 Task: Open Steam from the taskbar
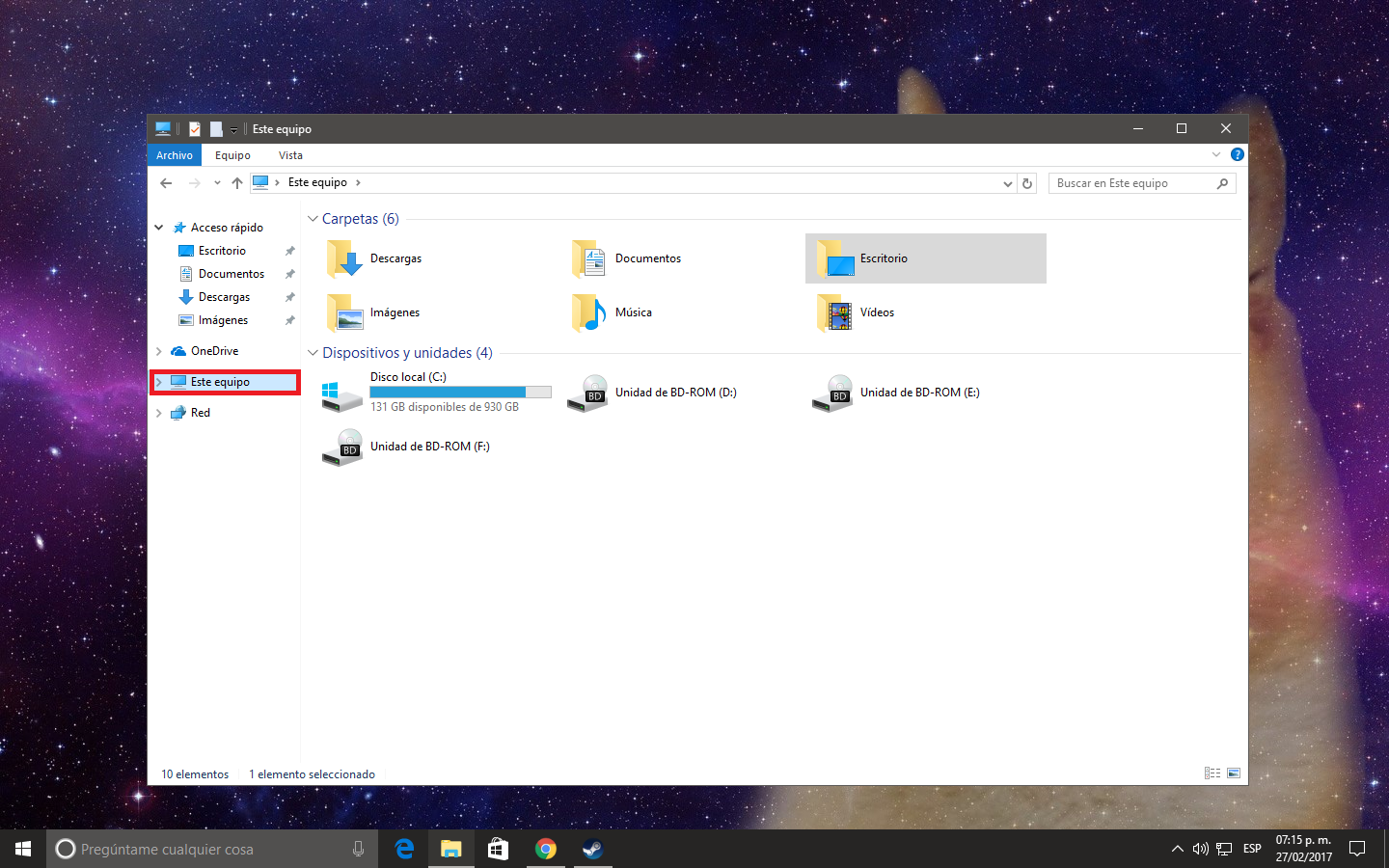592,849
